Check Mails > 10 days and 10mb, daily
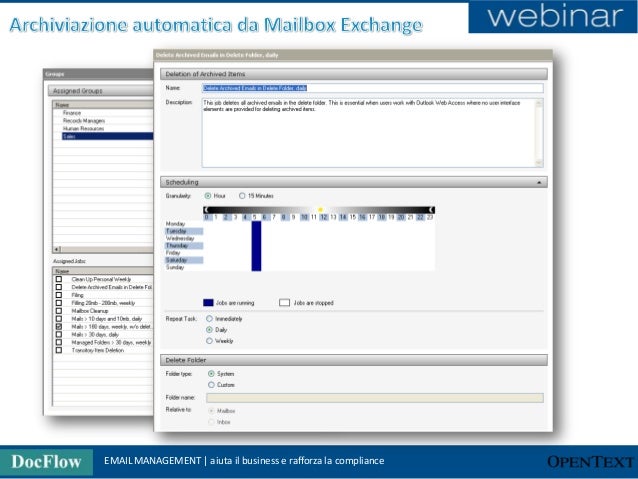Screen dimensions: 638x479 click(x=59, y=319)
